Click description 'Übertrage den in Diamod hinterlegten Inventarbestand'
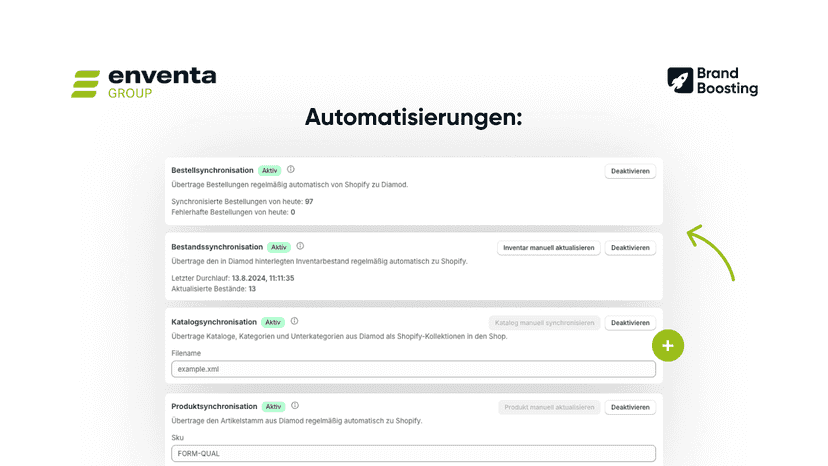This screenshot has width=828, height=466. click(x=319, y=261)
